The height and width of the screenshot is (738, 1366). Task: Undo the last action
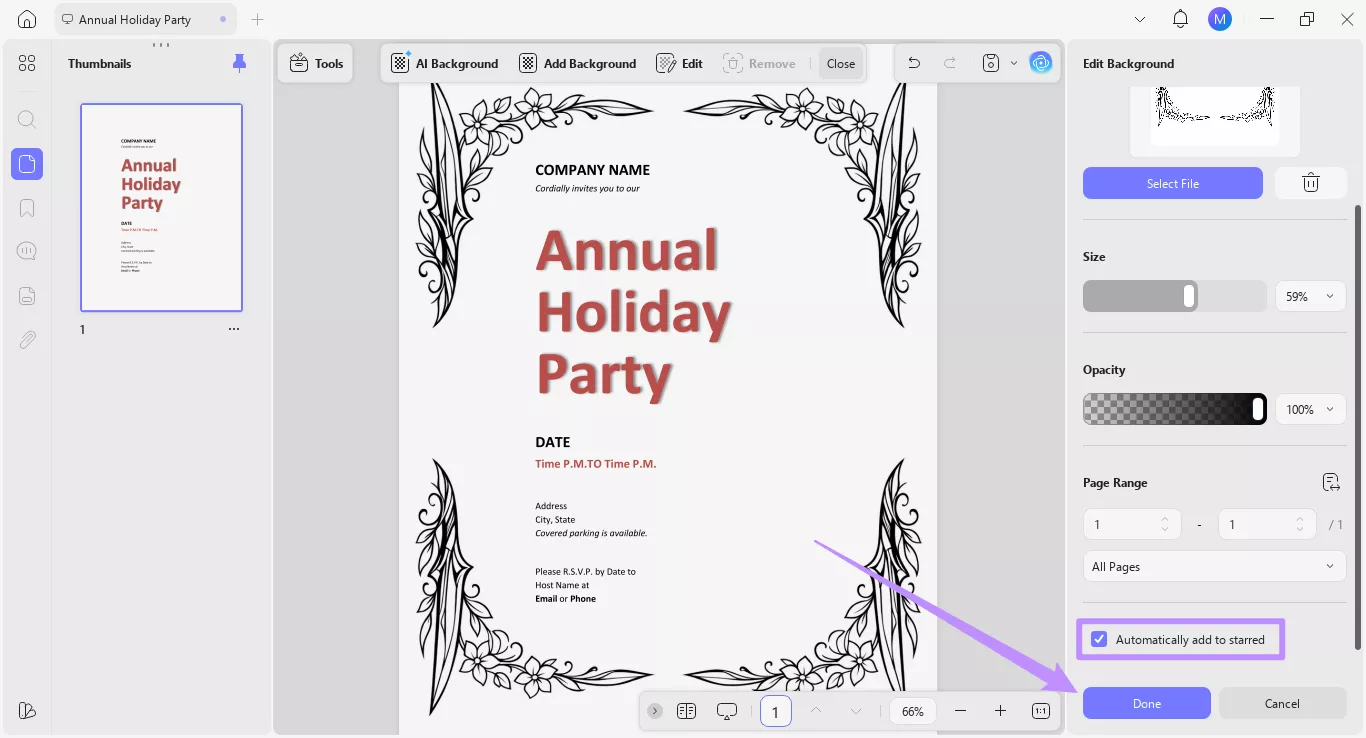[913, 62]
